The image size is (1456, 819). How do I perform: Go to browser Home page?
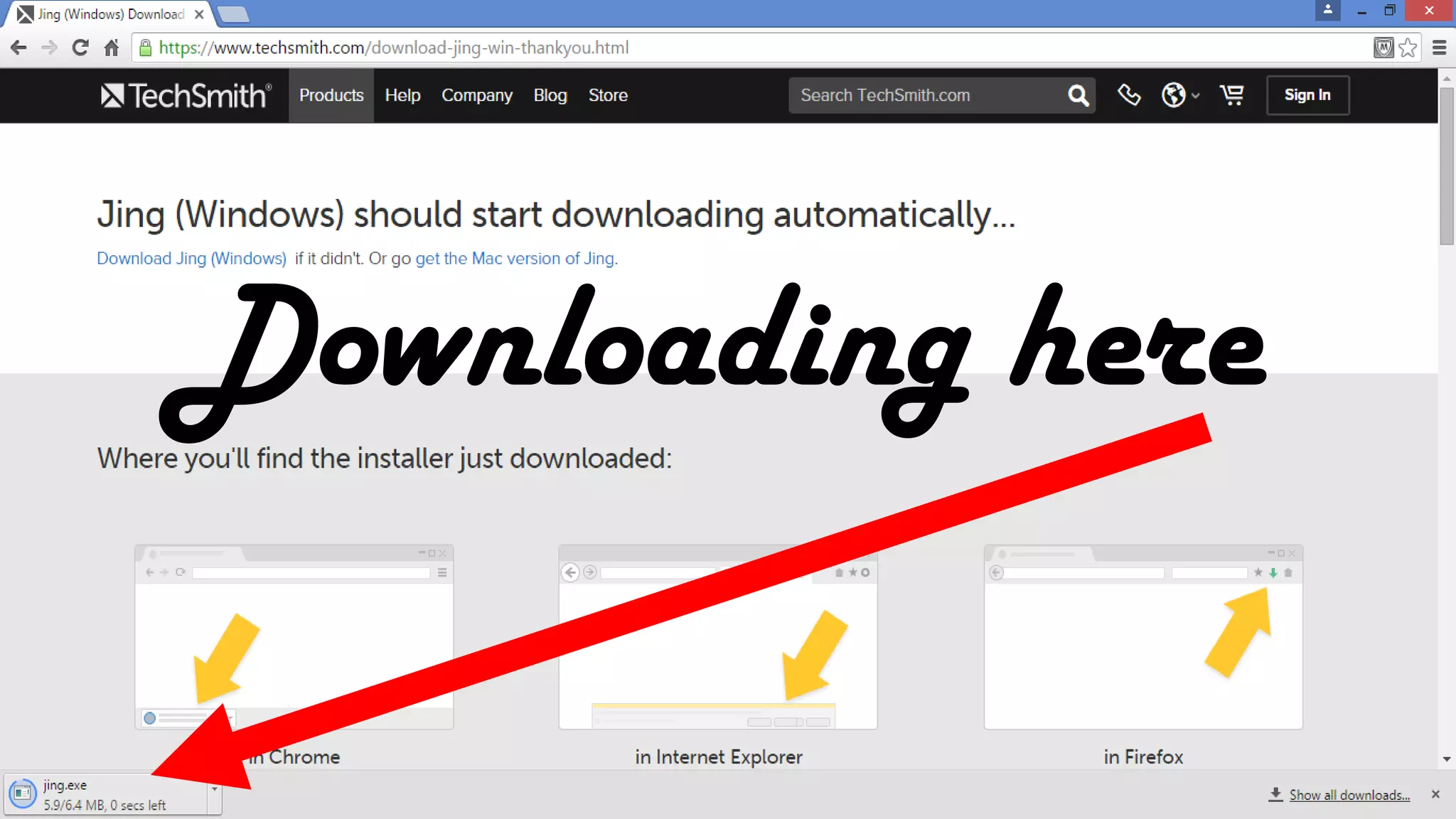(112, 48)
